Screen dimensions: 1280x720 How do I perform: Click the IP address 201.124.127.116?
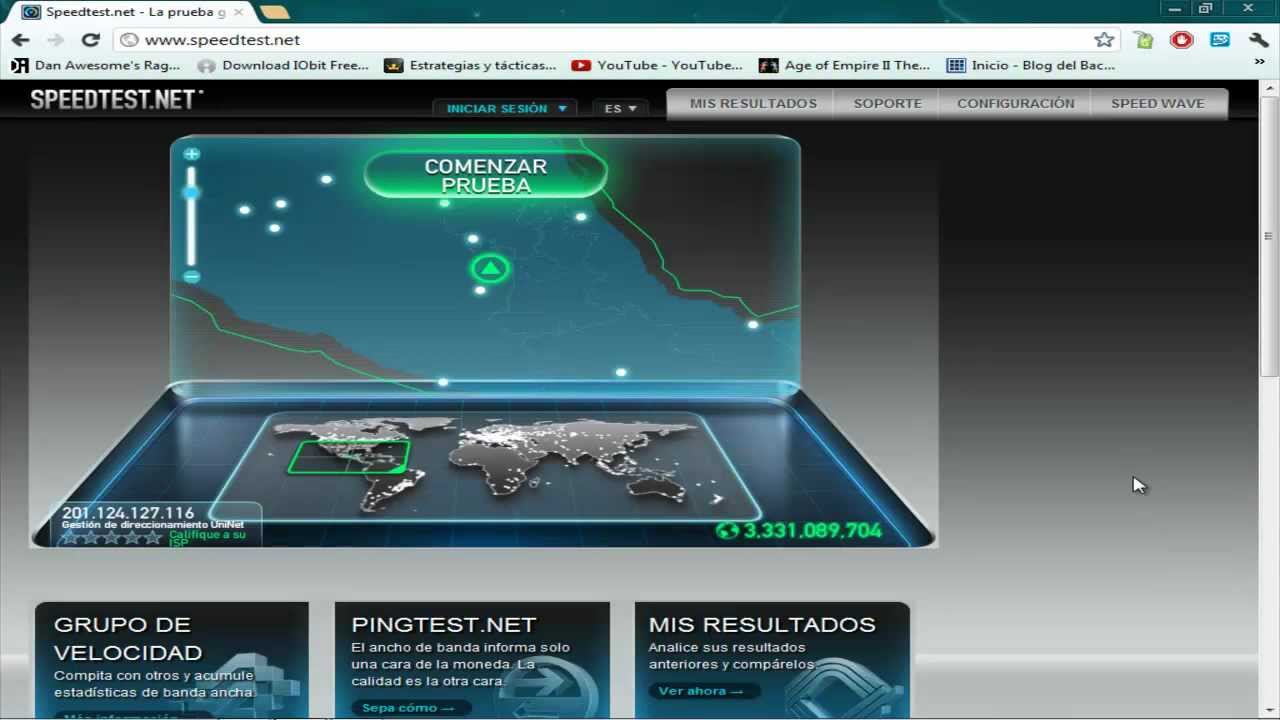pyautogui.click(x=128, y=513)
